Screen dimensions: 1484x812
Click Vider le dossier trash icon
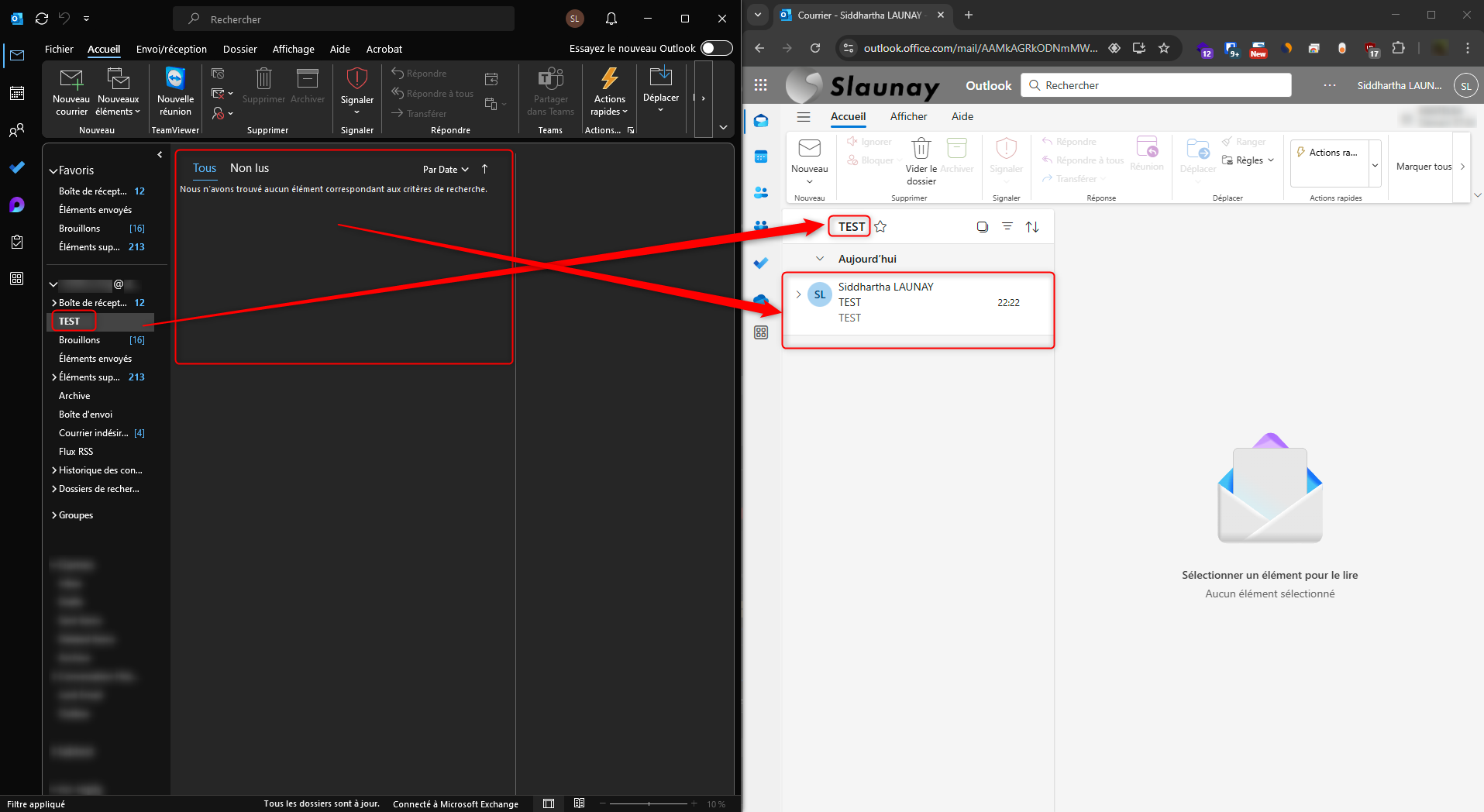pos(921,149)
